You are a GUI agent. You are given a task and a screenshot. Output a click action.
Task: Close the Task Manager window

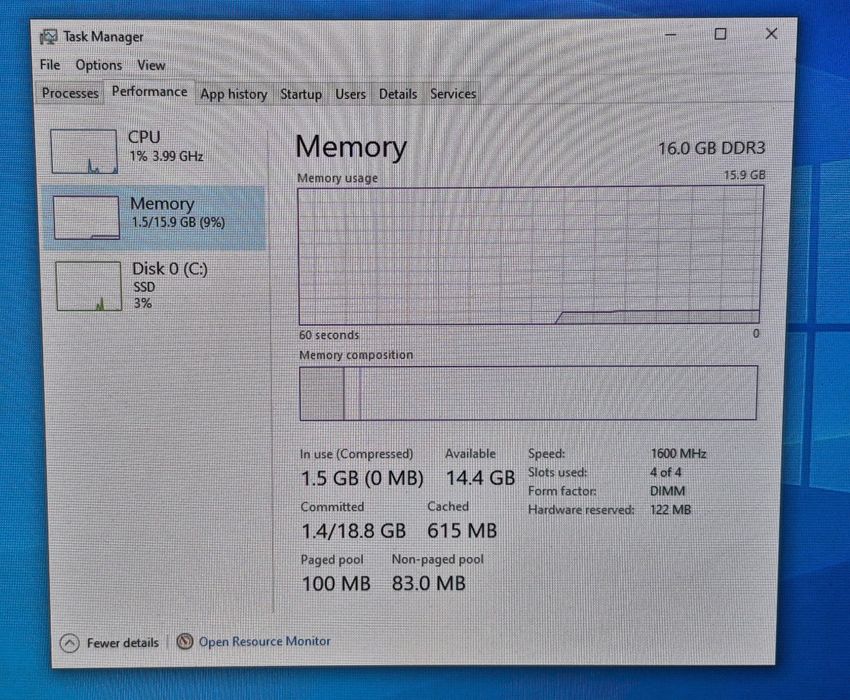pos(771,34)
